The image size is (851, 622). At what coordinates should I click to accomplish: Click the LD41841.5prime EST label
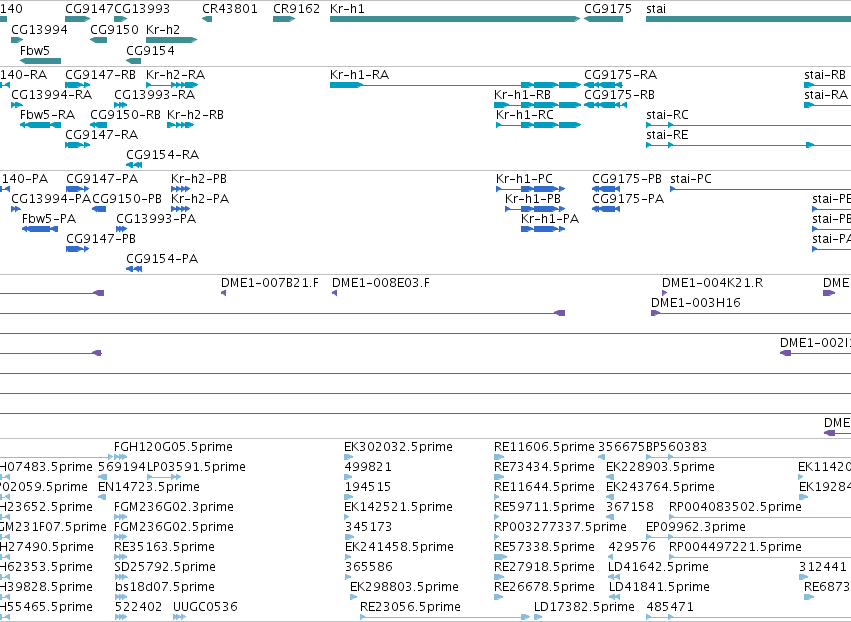tap(659, 587)
